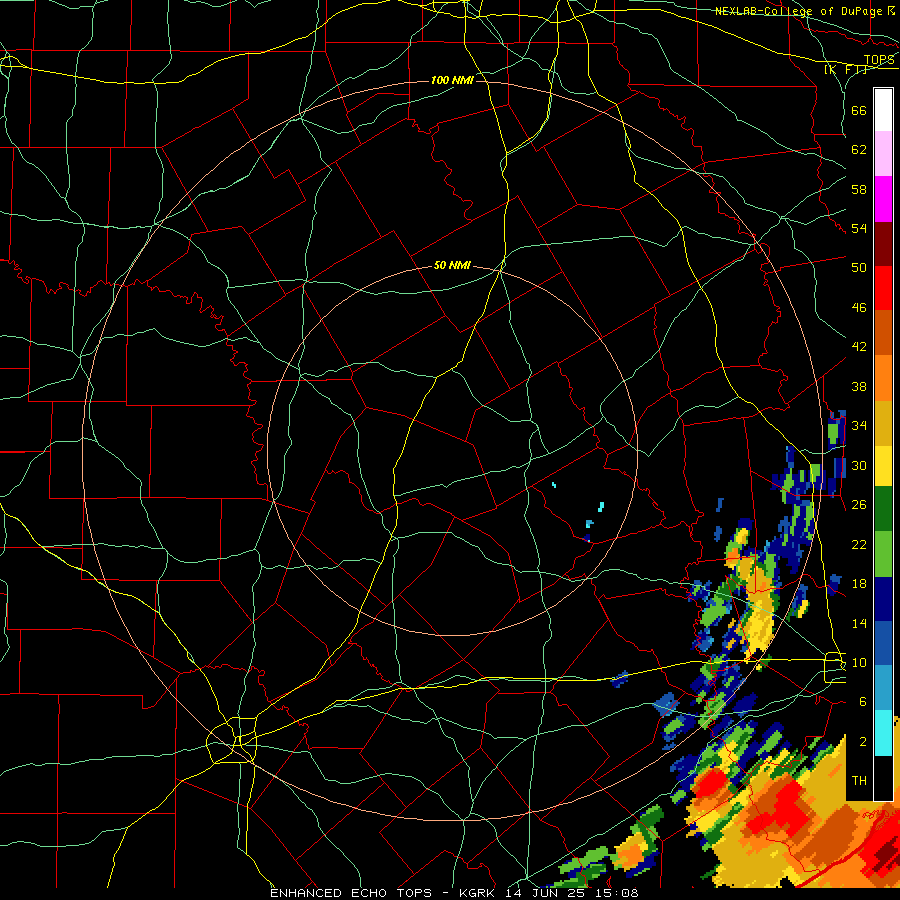Click the "34" legend value
Viewport: 900px width, 900px height.
point(859,425)
